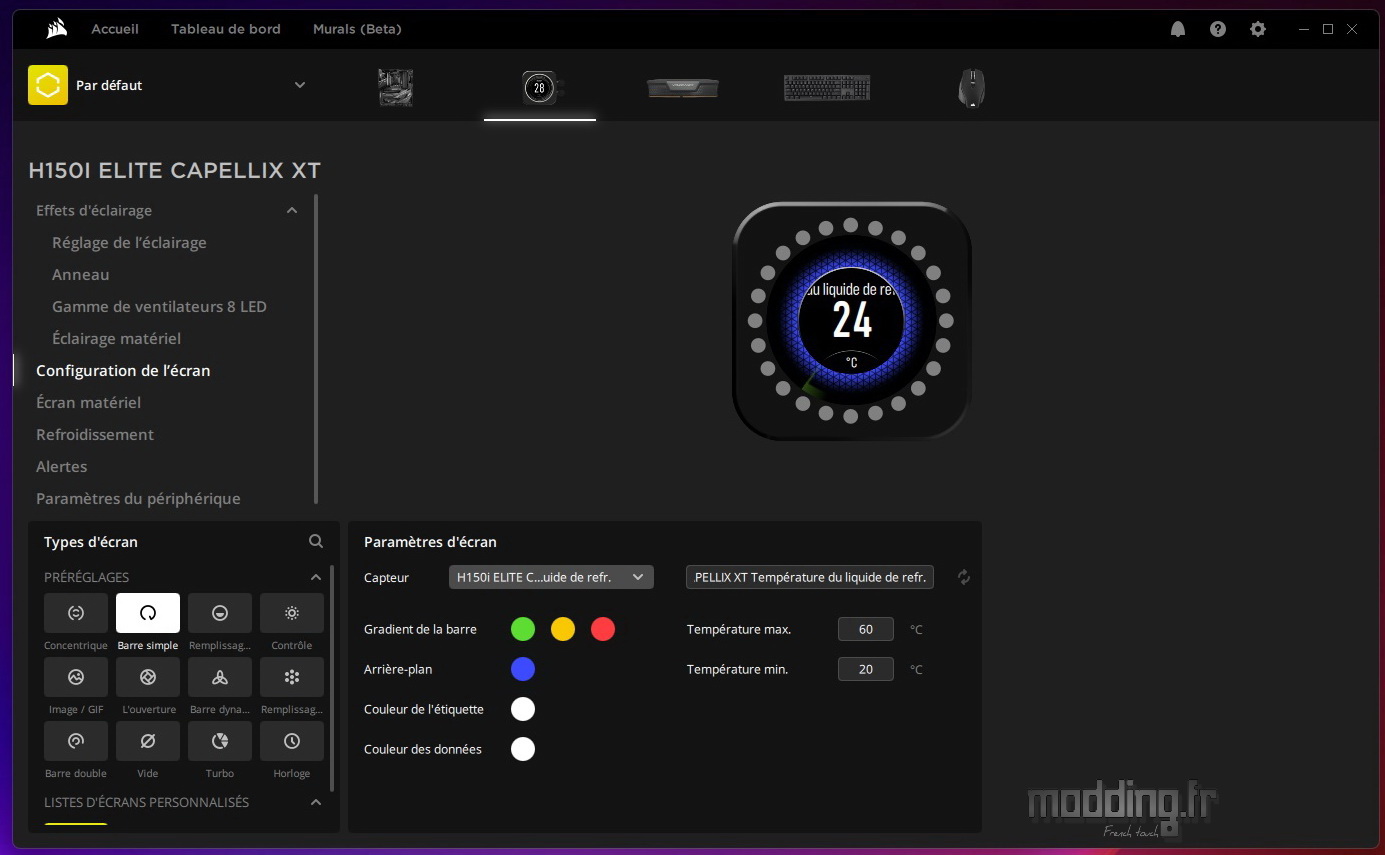Viewport: 1385px width, 855px height.
Task: Open Éclairage matériel settings
Action: point(116,338)
